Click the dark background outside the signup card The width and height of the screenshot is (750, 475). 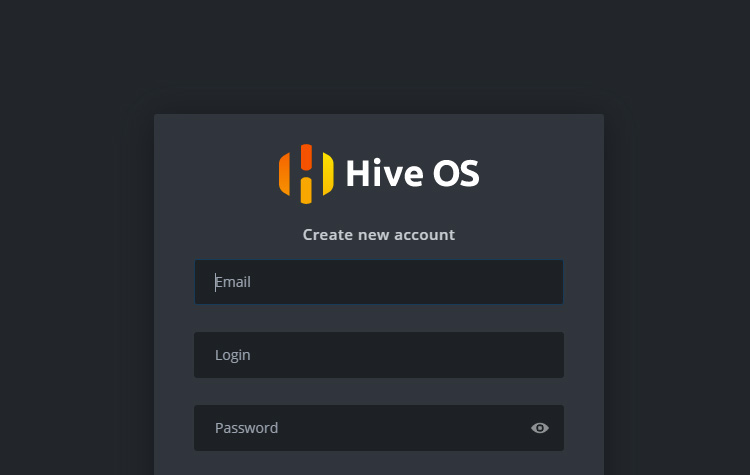point(72,239)
